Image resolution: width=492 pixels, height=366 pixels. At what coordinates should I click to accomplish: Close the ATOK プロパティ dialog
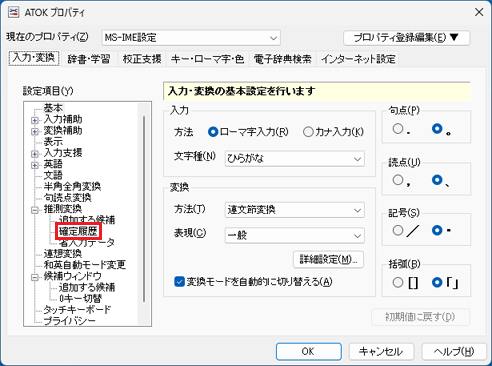[479, 12]
